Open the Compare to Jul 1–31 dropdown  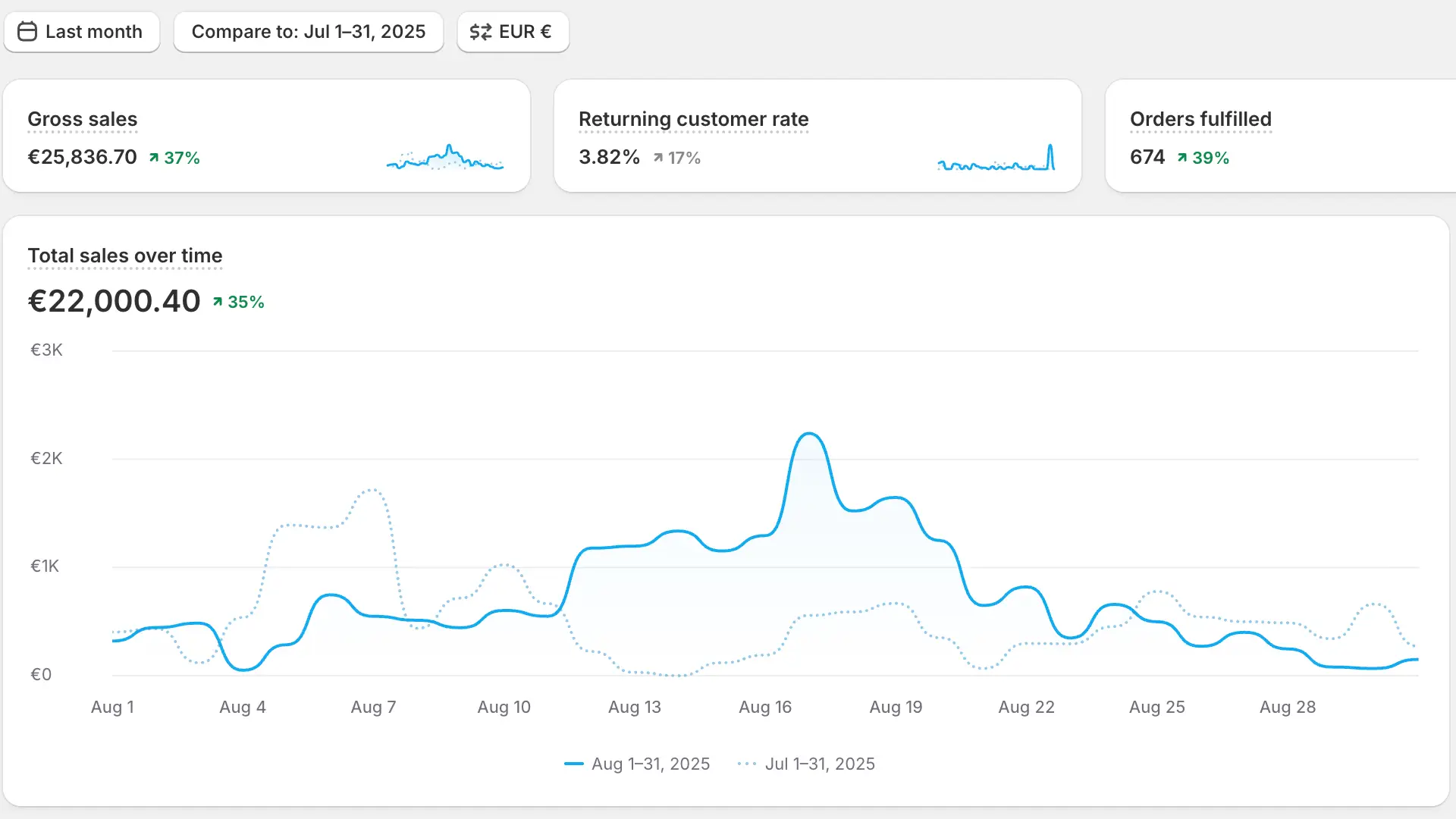point(308,32)
